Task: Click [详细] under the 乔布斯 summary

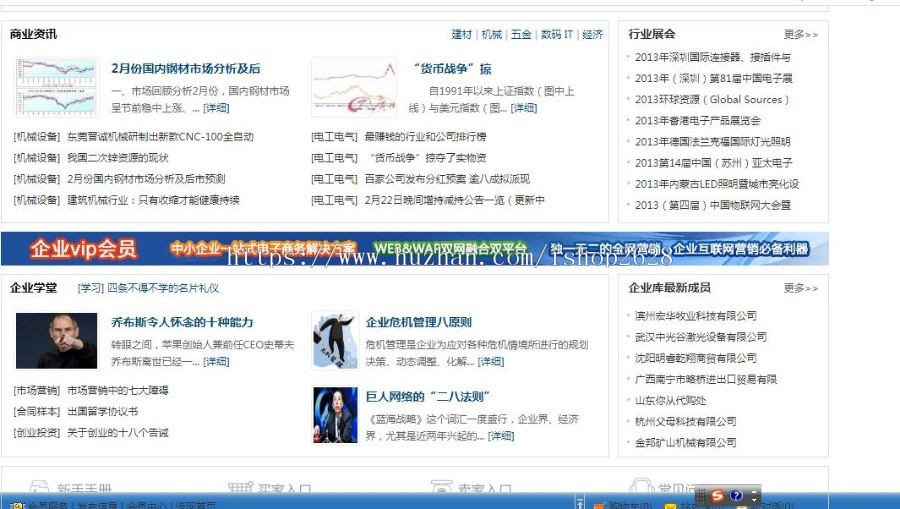Action: click(x=216, y=362)
